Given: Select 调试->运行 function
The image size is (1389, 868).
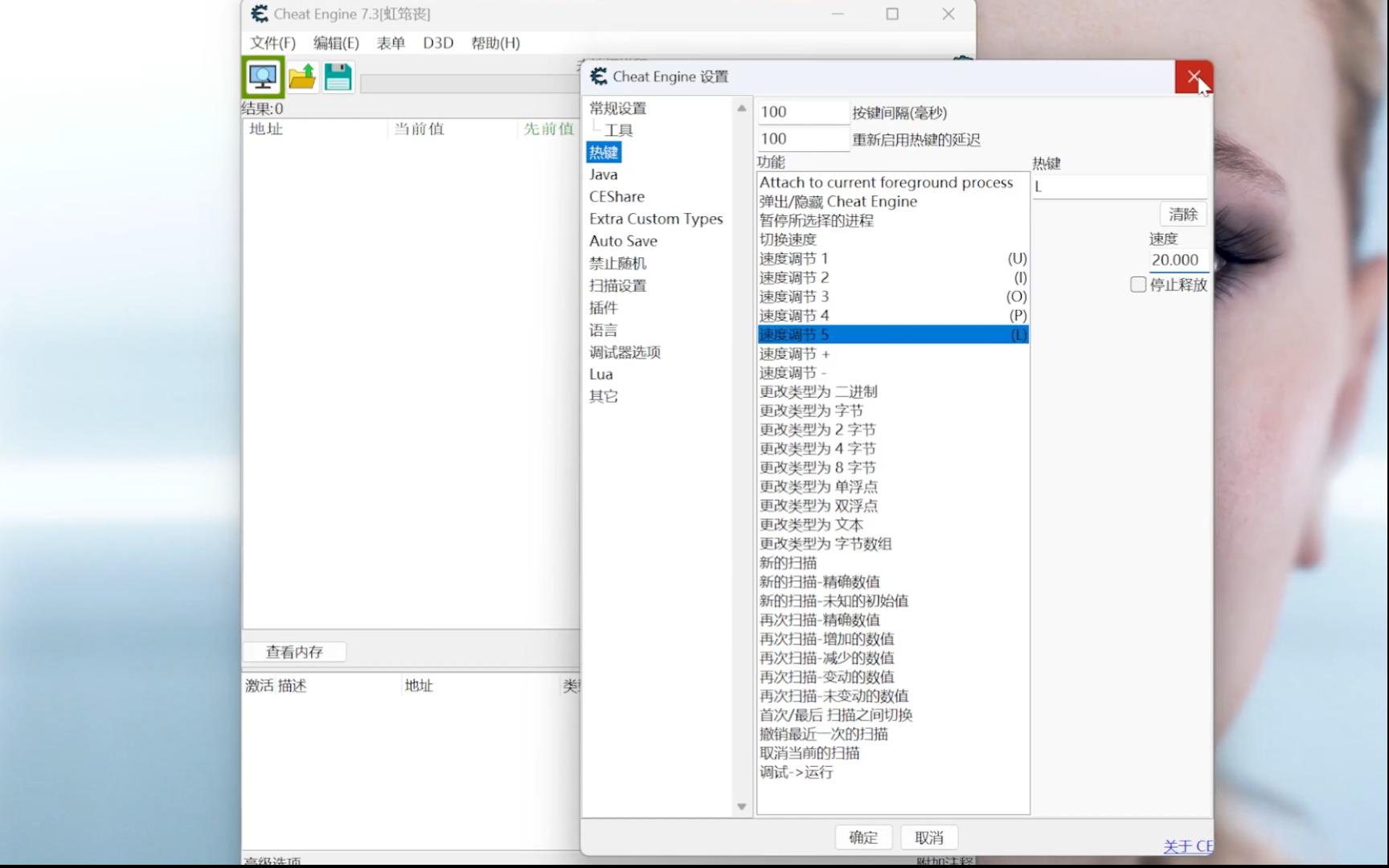Looking at the screenshot, I should point(893,772).
